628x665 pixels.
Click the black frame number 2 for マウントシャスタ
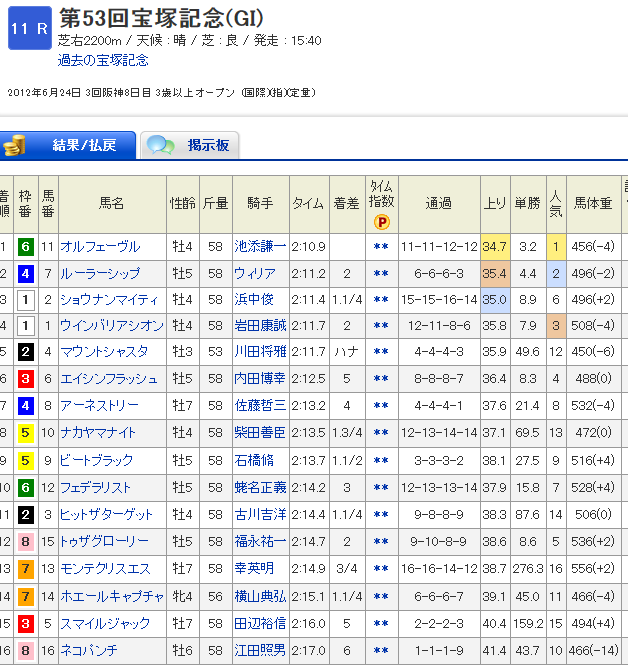25,352
